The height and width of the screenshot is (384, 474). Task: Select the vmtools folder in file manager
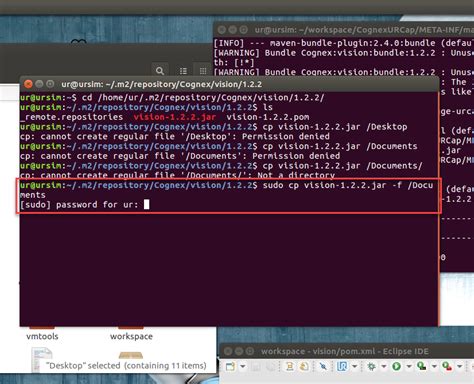(x=42, y=336)
